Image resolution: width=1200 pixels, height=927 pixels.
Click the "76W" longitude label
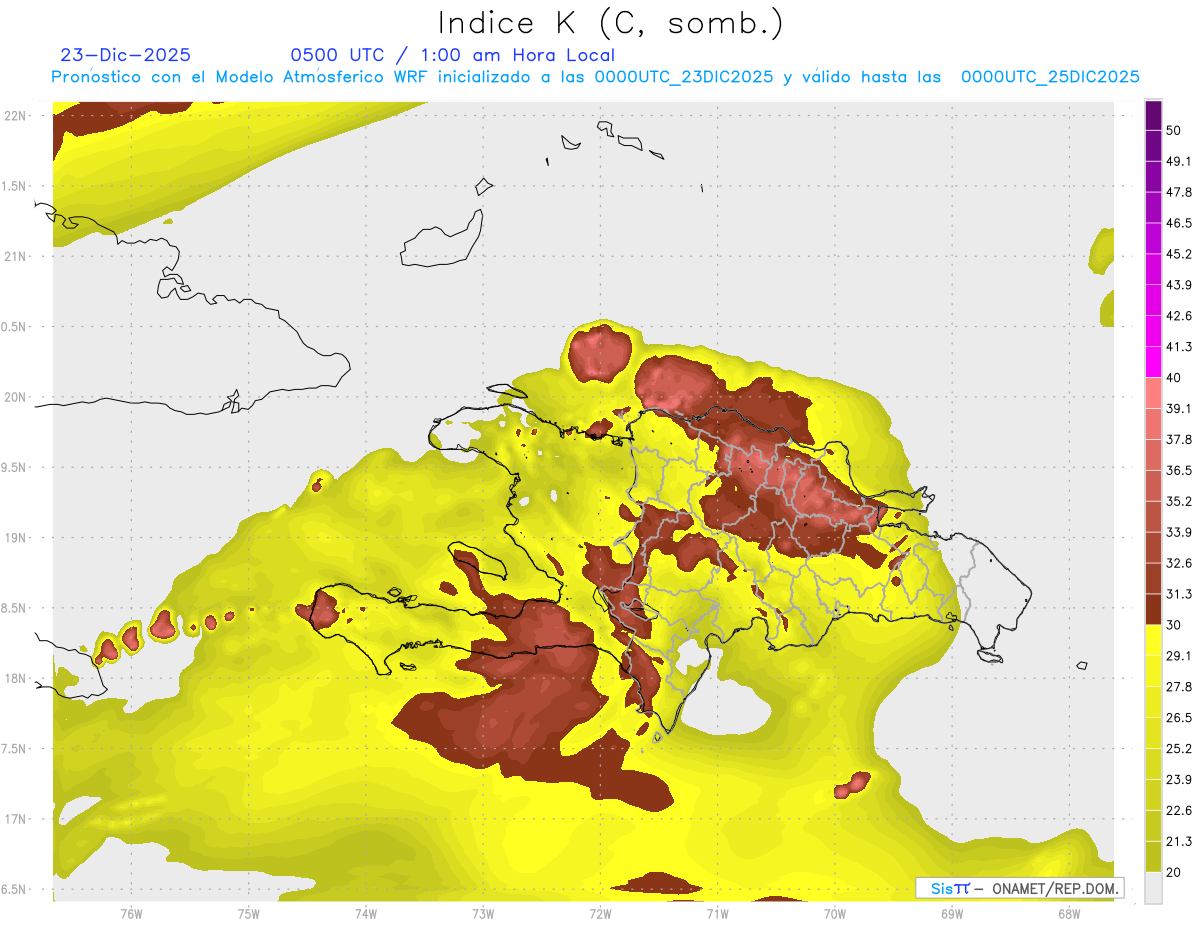(x=131, y=913)
